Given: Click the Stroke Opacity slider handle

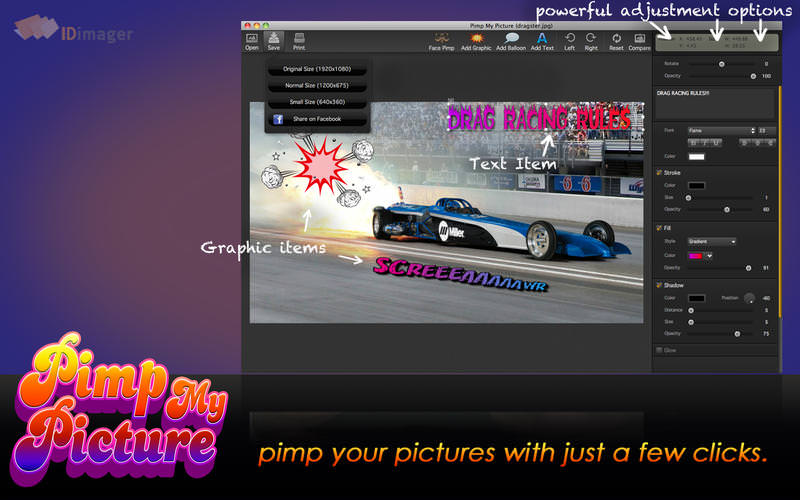Looking at the screenshot, I should [727, 210].
